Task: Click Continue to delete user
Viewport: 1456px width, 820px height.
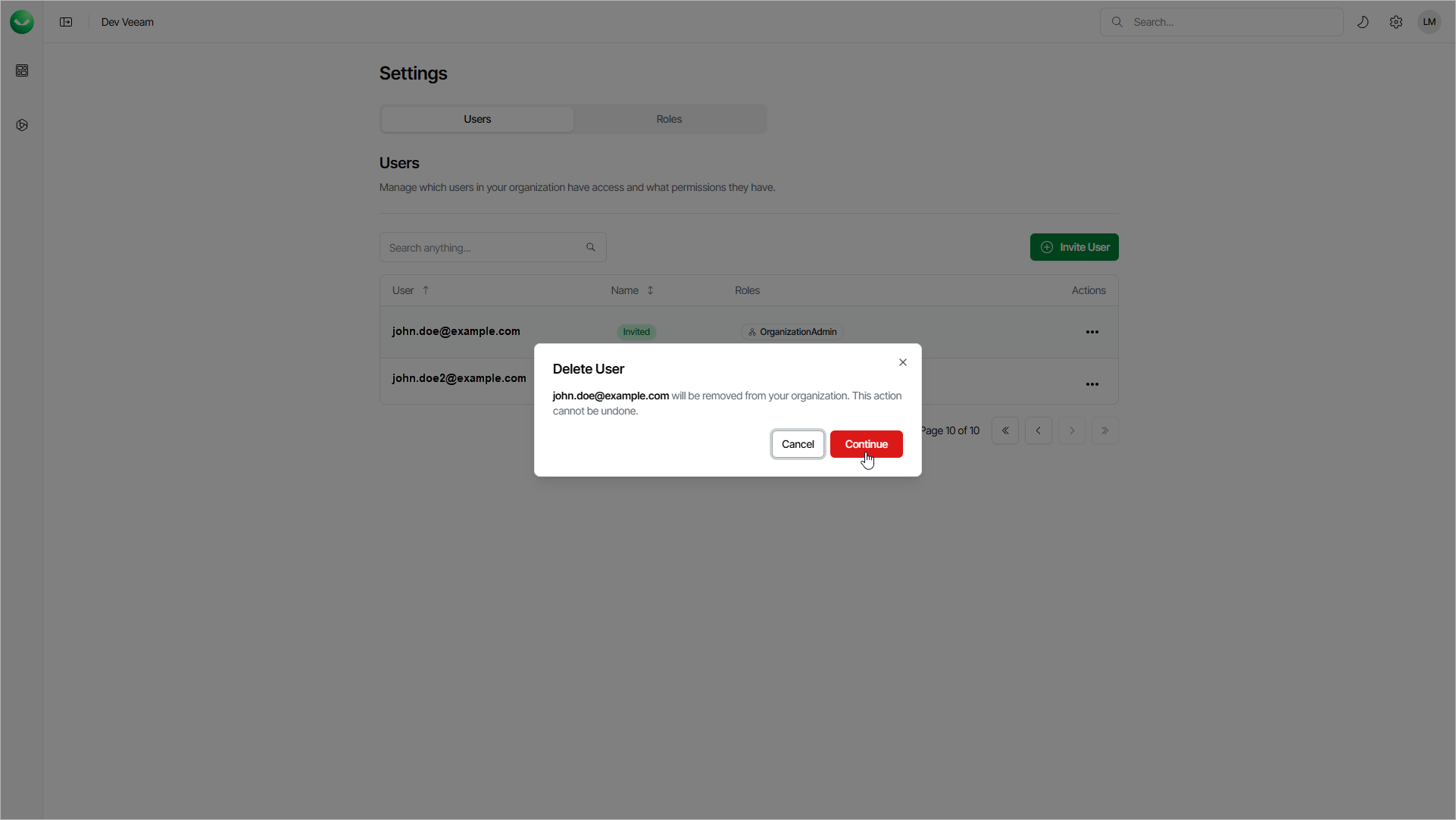Action: [x=866, y=444]
